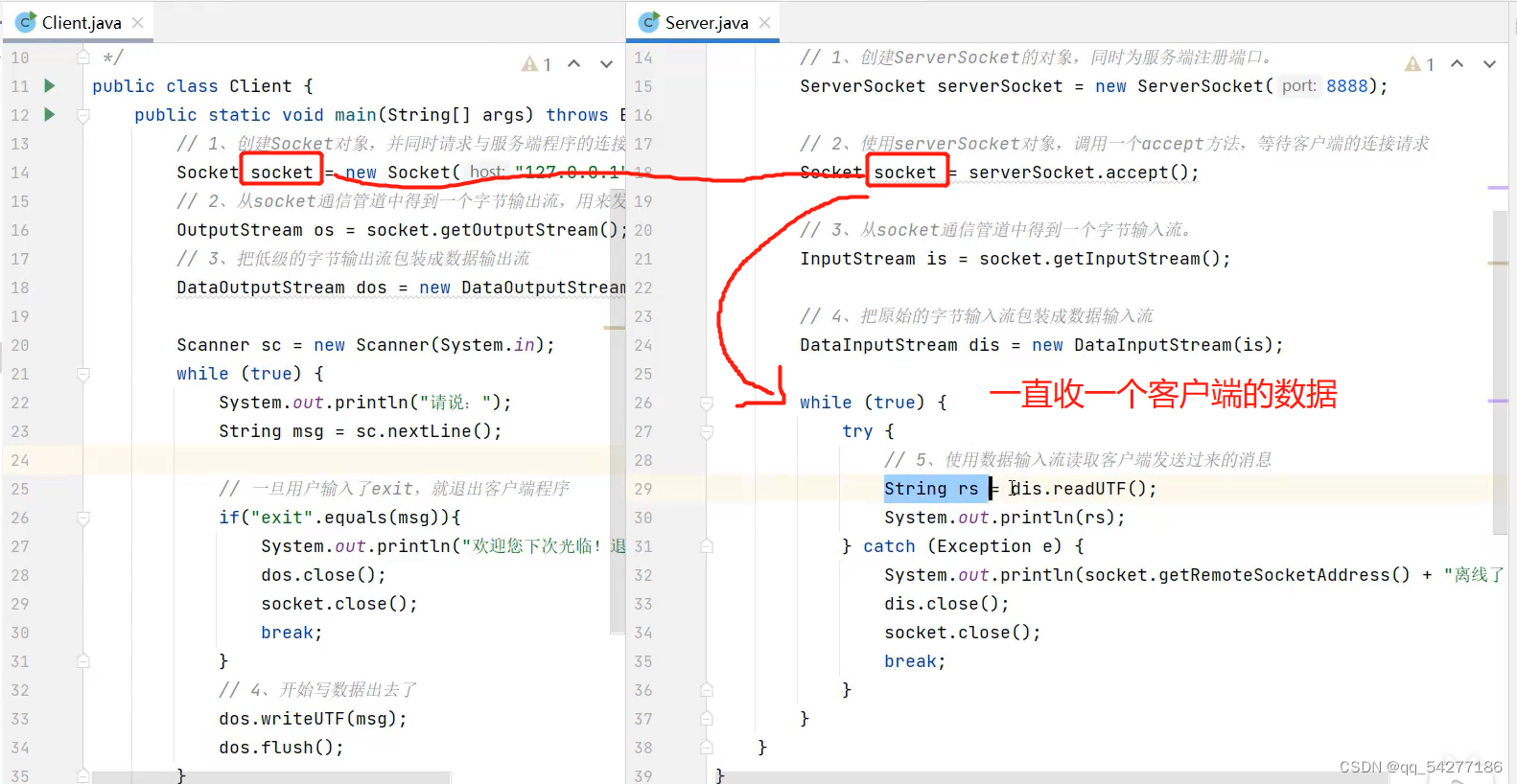Click 'socket.close();' in Server.java
This screenshot has height=784, width=1517.
pyautogui.click(x=963, y=633)
